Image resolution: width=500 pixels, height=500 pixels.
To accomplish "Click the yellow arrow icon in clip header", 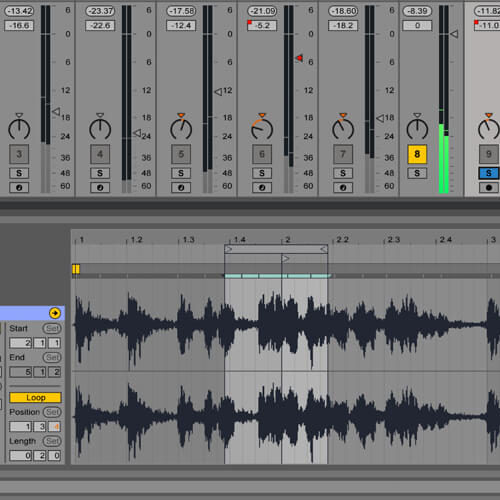I will (x=55, y=313).
